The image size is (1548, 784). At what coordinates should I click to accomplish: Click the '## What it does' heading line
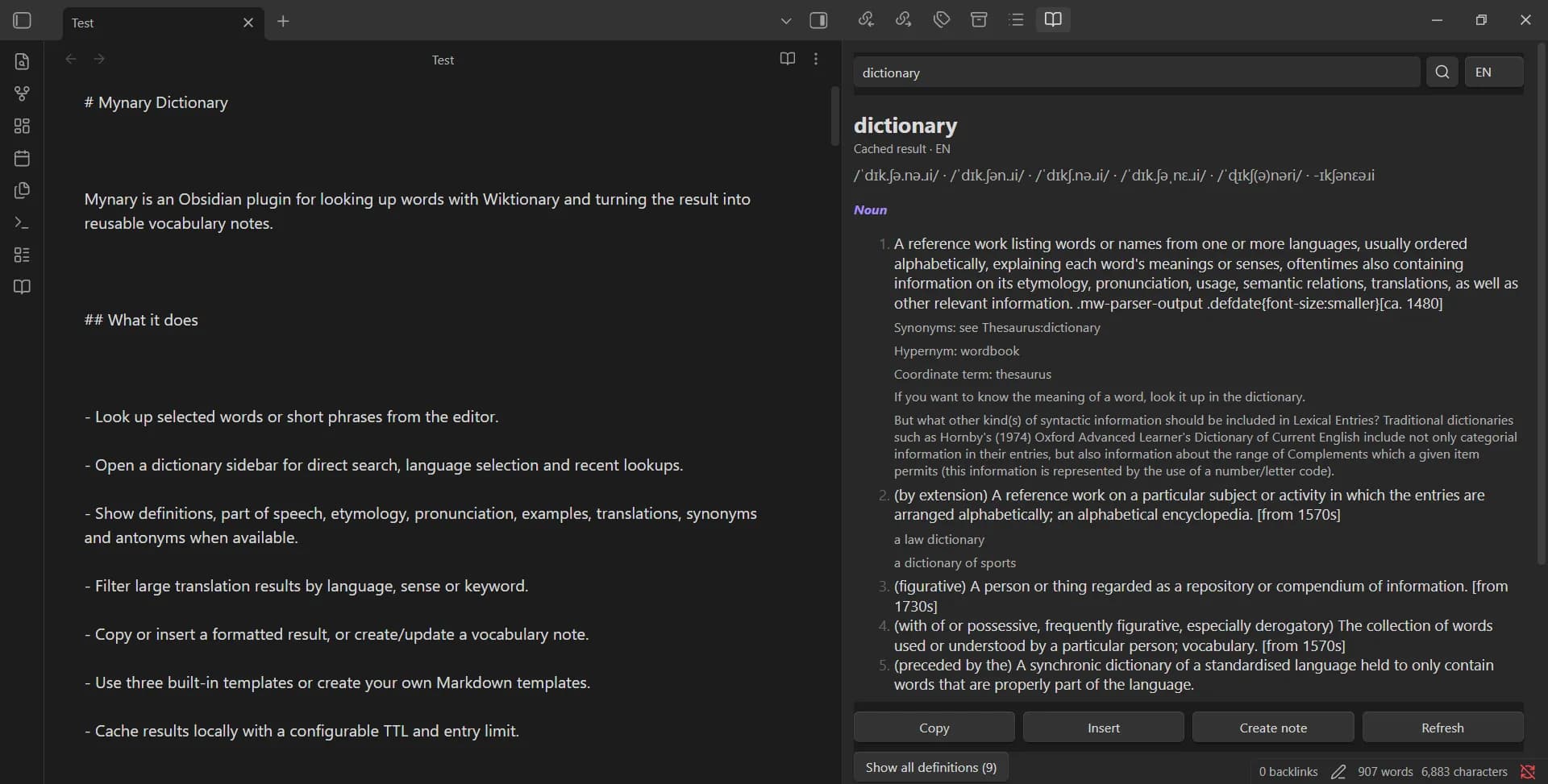click(141, 320)
